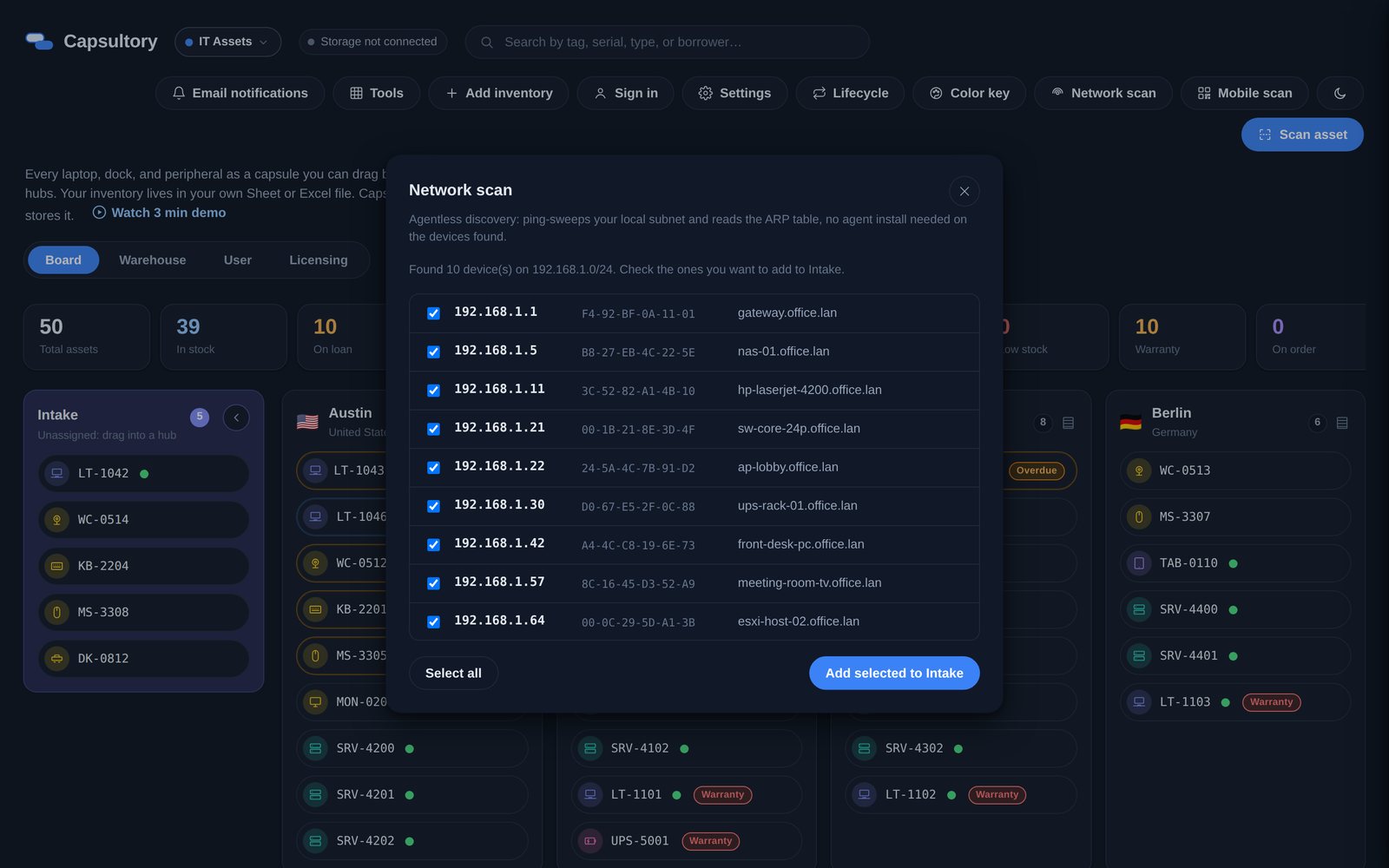Uncheck the hp-laserjet-4200 device checkbox
This screenshot has height=868, width=1389.
(x=433, y=391)
